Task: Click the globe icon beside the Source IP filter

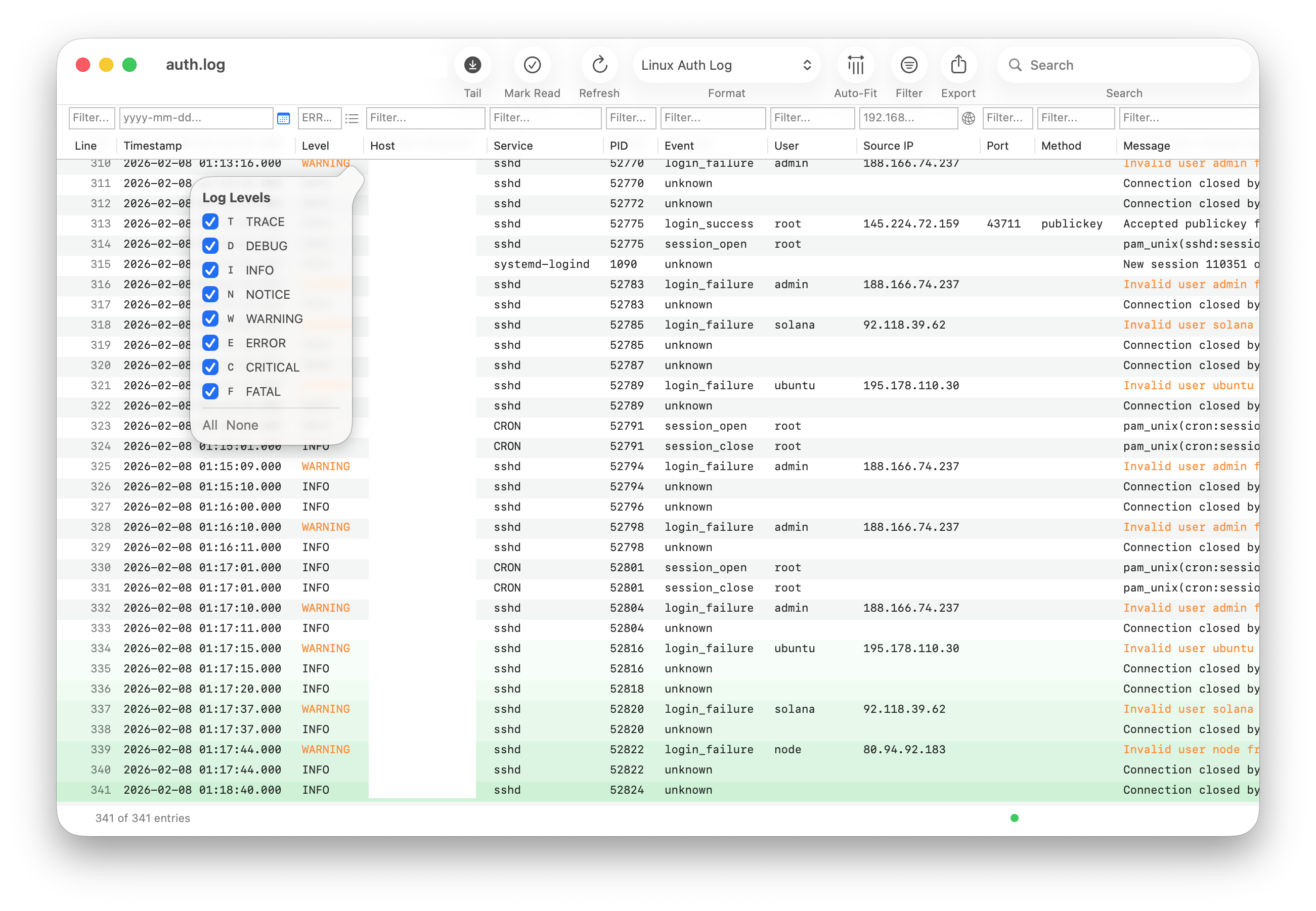Action: click(x=968, y=119)
